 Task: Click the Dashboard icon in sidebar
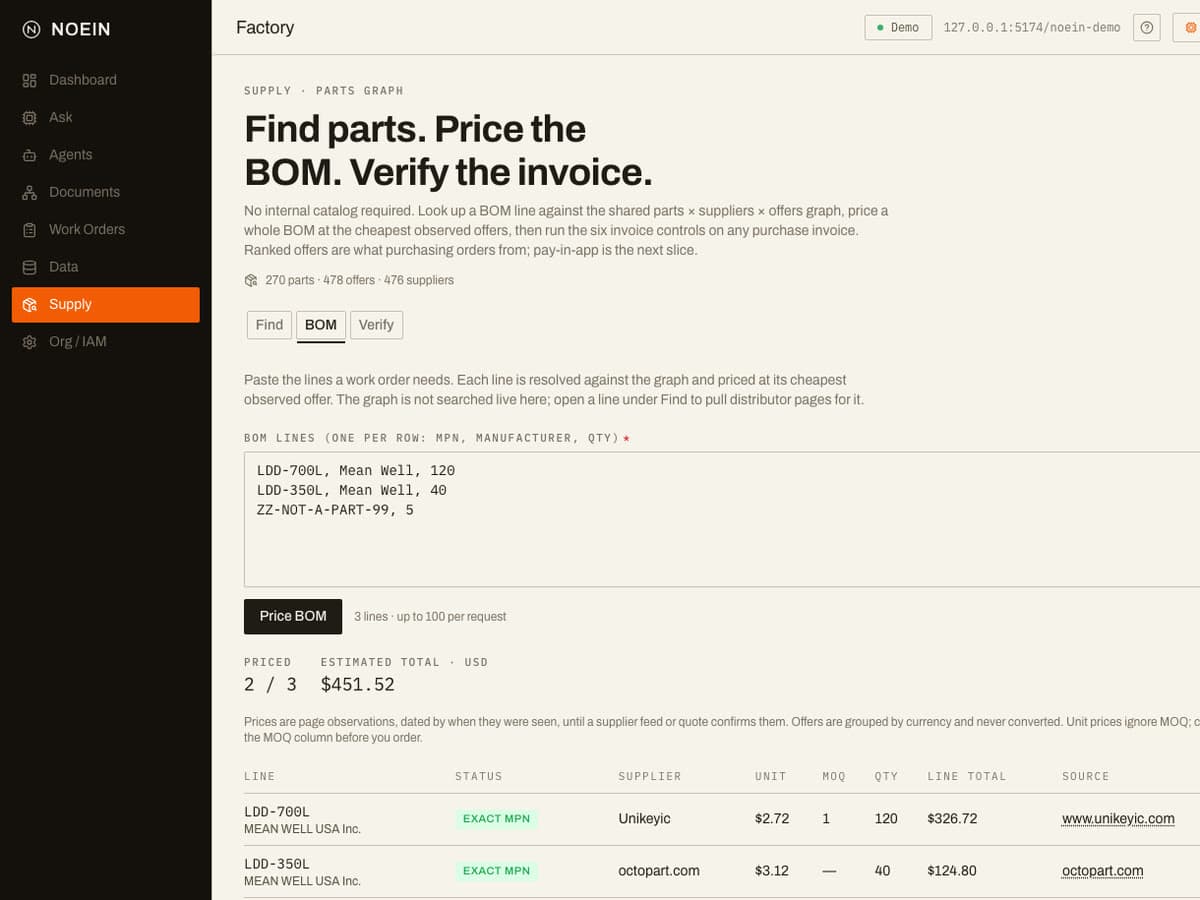tap(29, 80)
